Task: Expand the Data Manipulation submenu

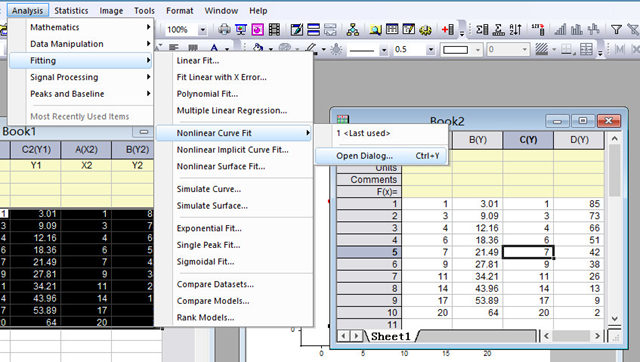Action: 81,44
